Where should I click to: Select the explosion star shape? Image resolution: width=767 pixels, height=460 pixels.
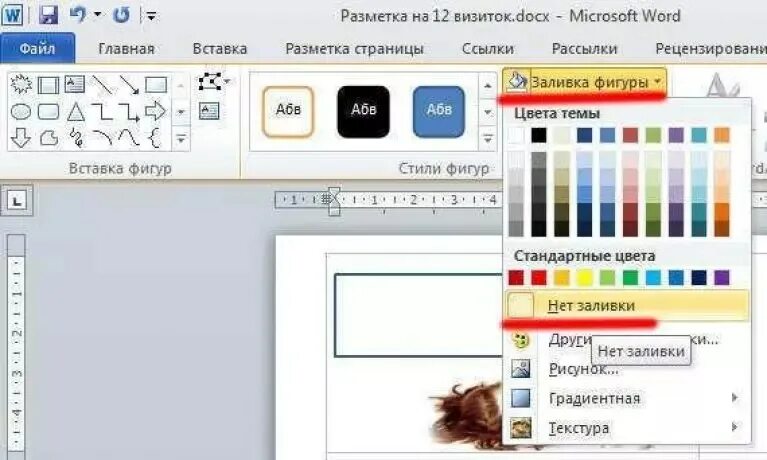coord(21,85)
